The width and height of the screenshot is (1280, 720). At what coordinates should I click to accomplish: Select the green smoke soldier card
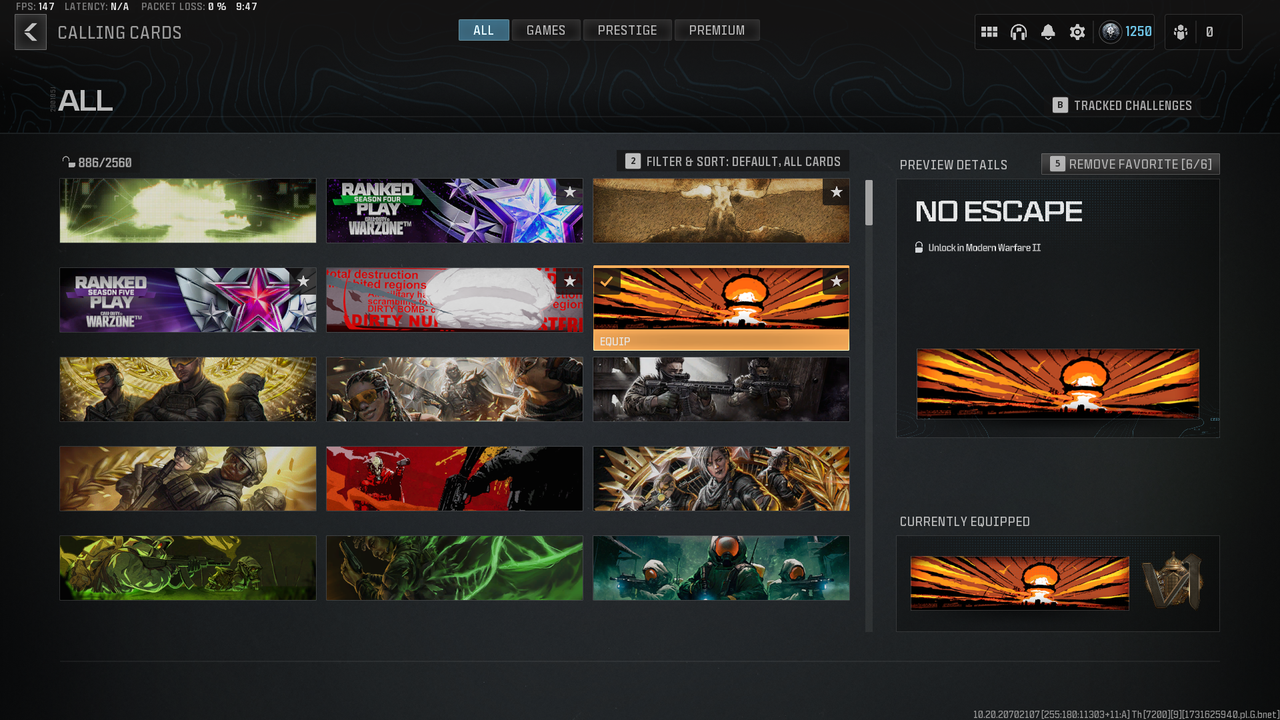point(454,567)
